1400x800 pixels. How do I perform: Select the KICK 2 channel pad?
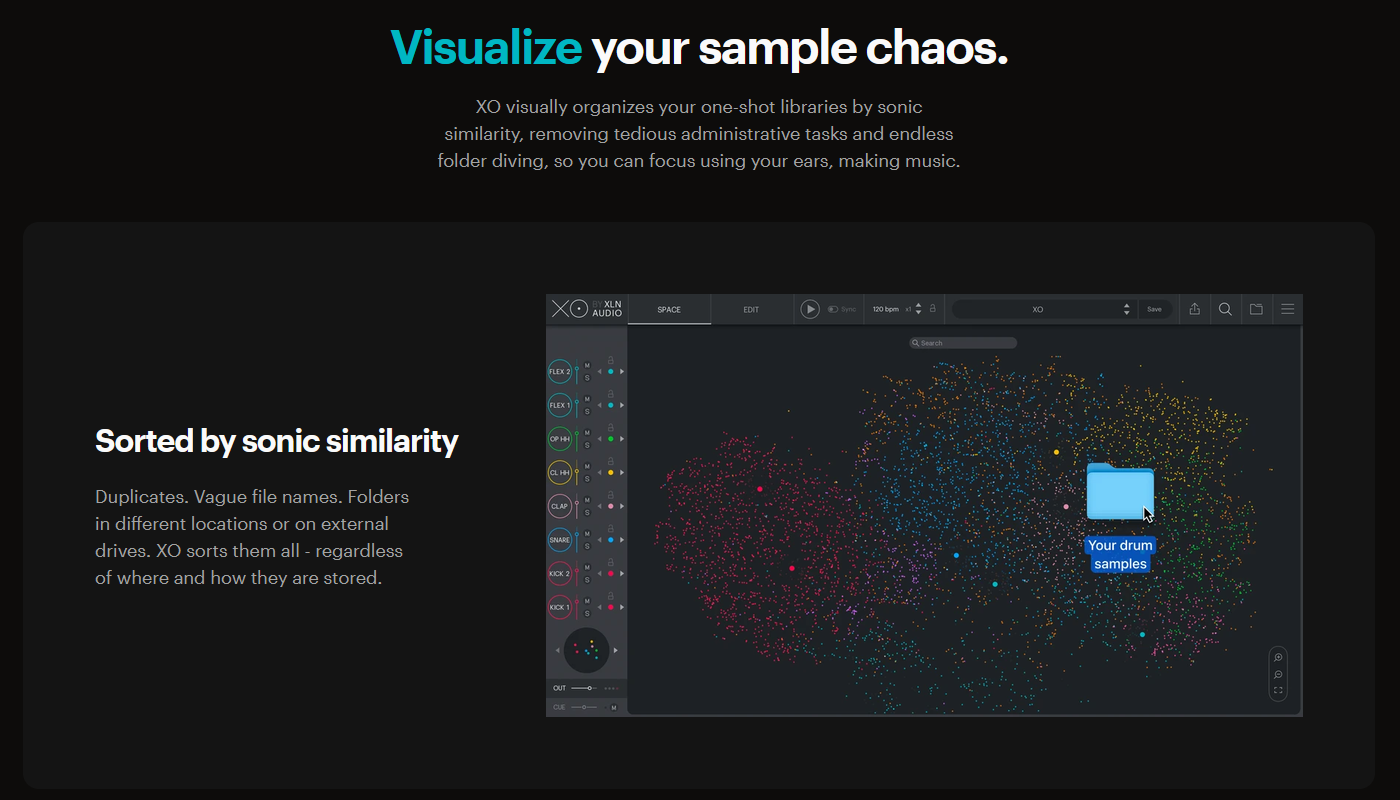[560, 573]
